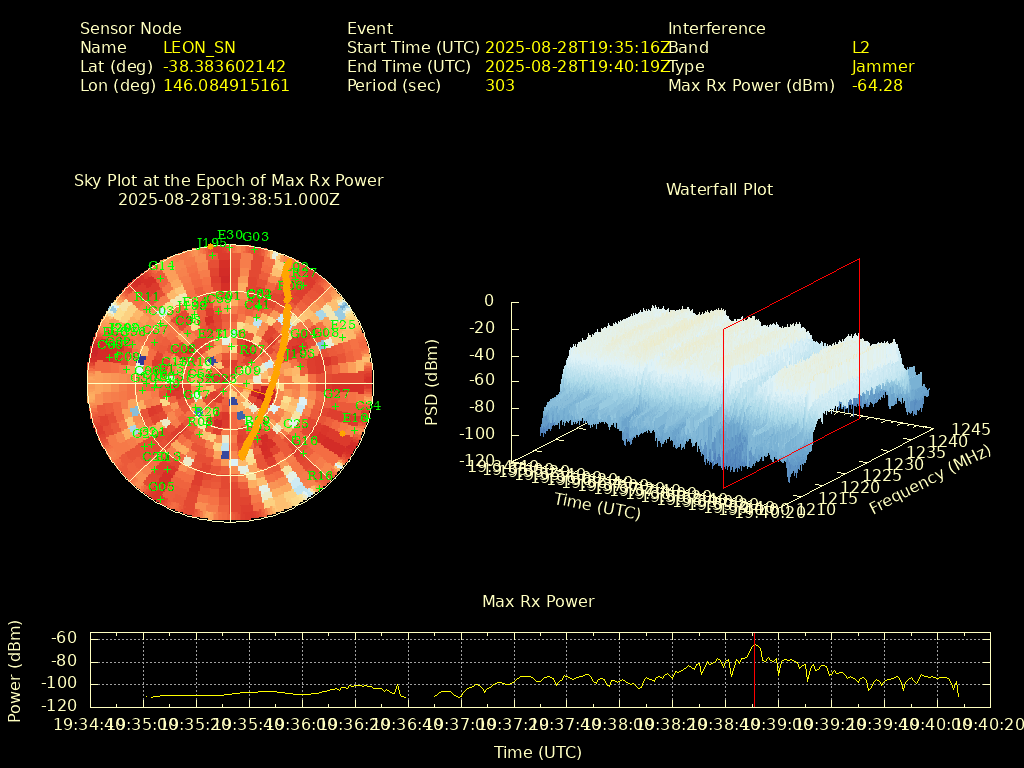
Task: Select the C25 satellite marker
Action: [x=296, y=424]
